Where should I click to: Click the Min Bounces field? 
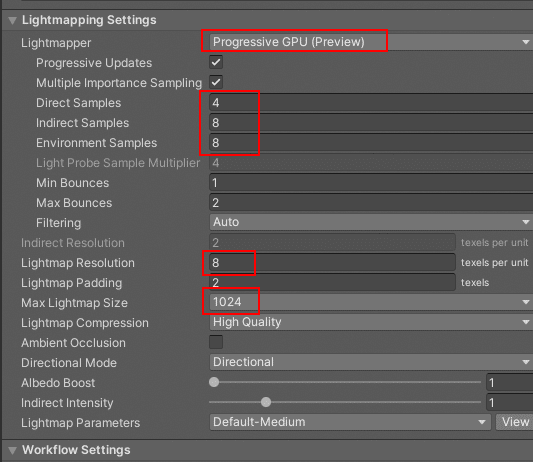pyautogui.click(x=371, y=183)
